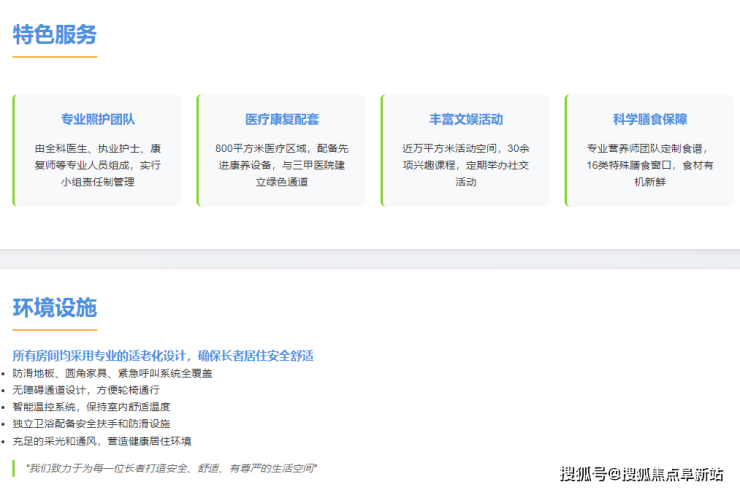Click the blue 适老化设计 subtitle line

[163, 355]
